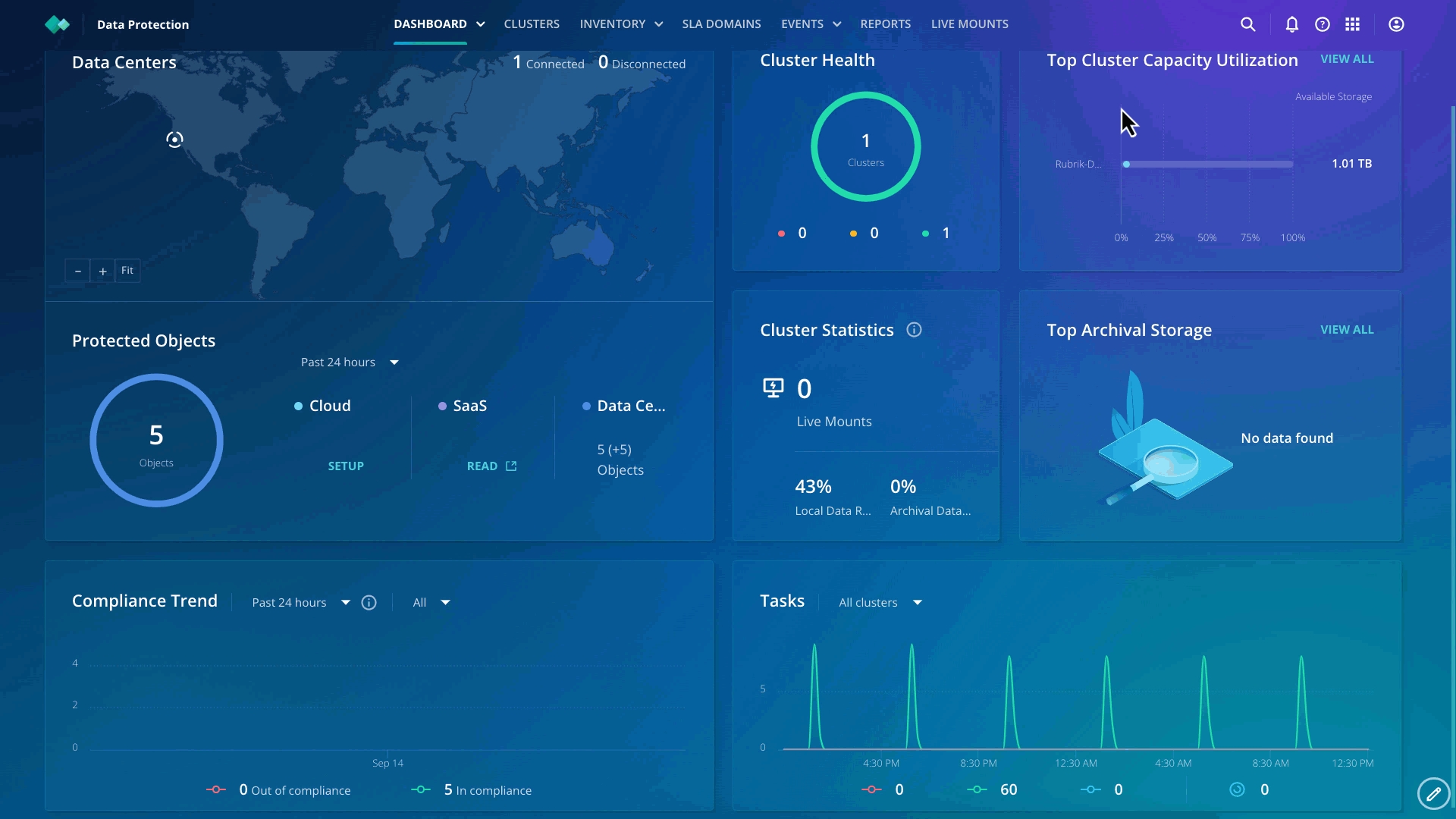Click the Cluster Statistics info icon
1456x819 pixels.
tap(914, 330)
